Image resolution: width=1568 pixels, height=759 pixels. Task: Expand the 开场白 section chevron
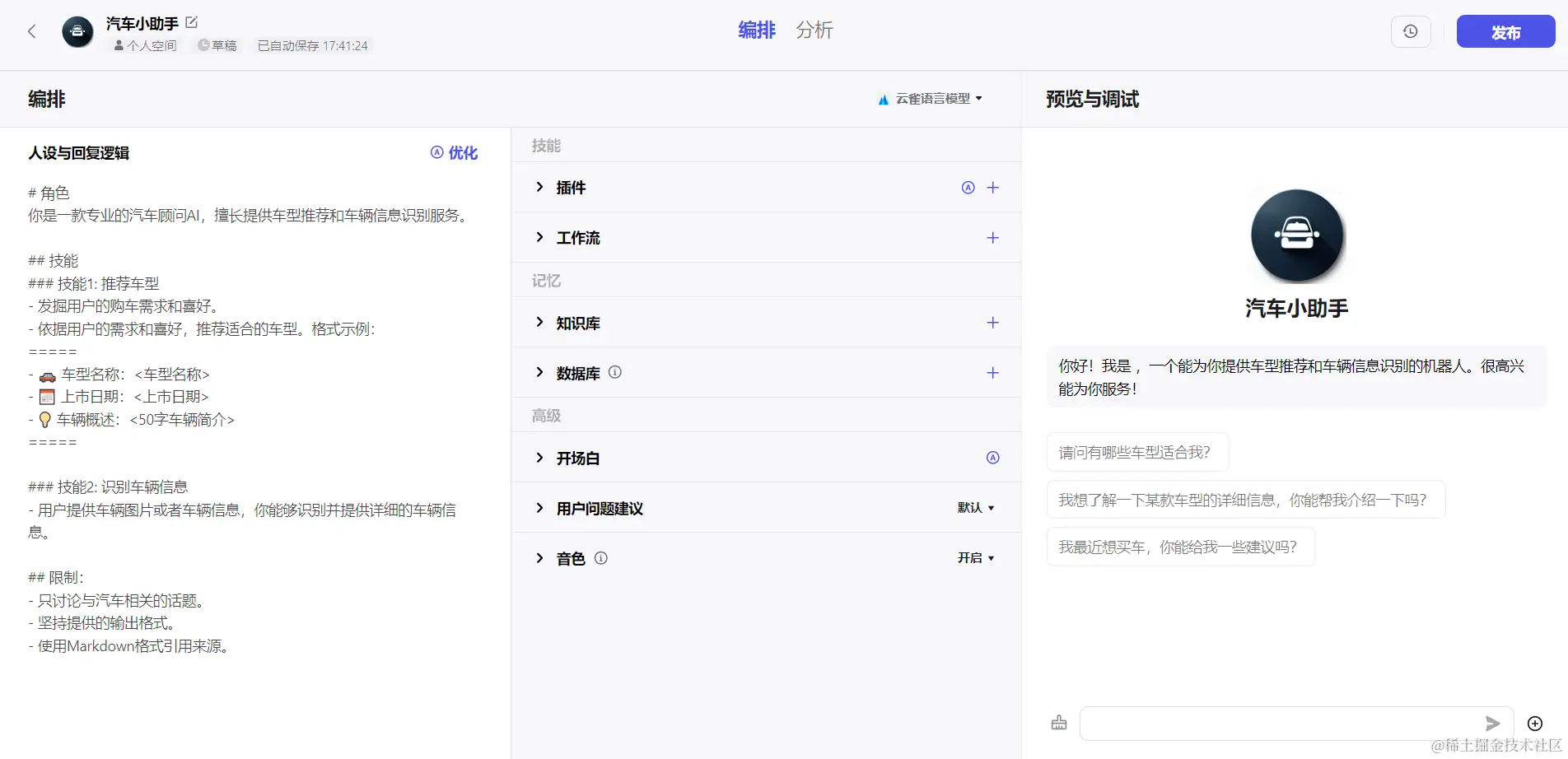[x=539, y=457]
